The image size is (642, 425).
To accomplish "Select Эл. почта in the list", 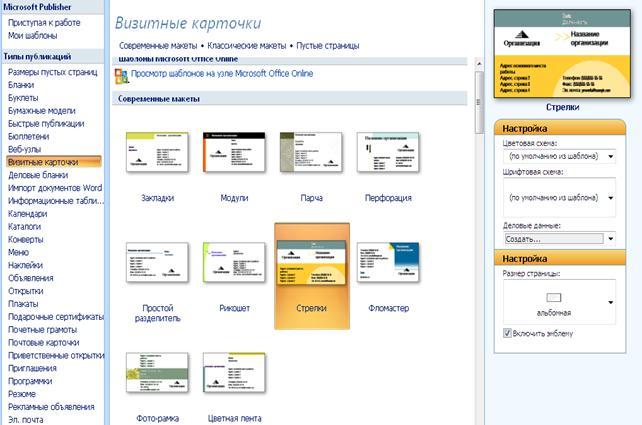I will pos(25,420).
